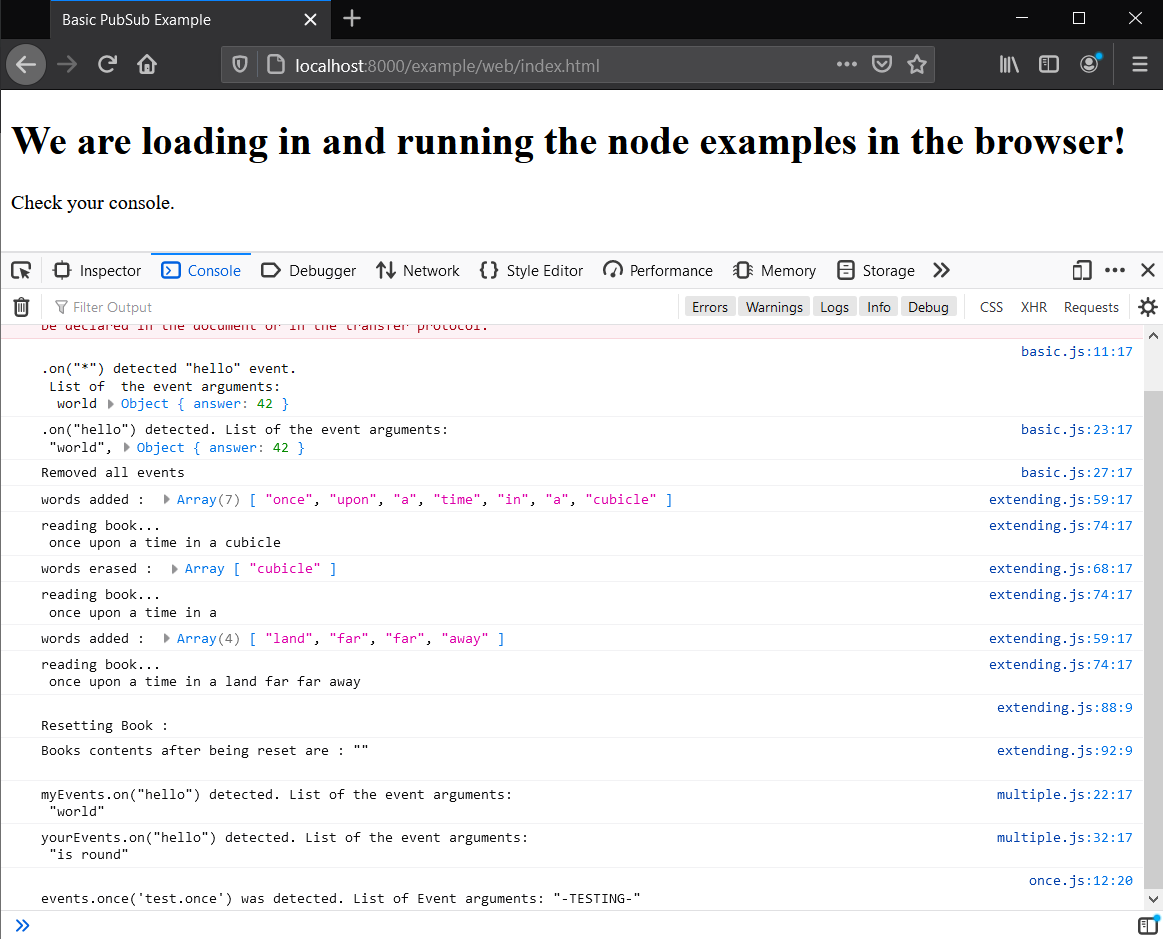Toggle split console editor mode
This screenshot has height=939, width=1163.
click(1147, 925)
